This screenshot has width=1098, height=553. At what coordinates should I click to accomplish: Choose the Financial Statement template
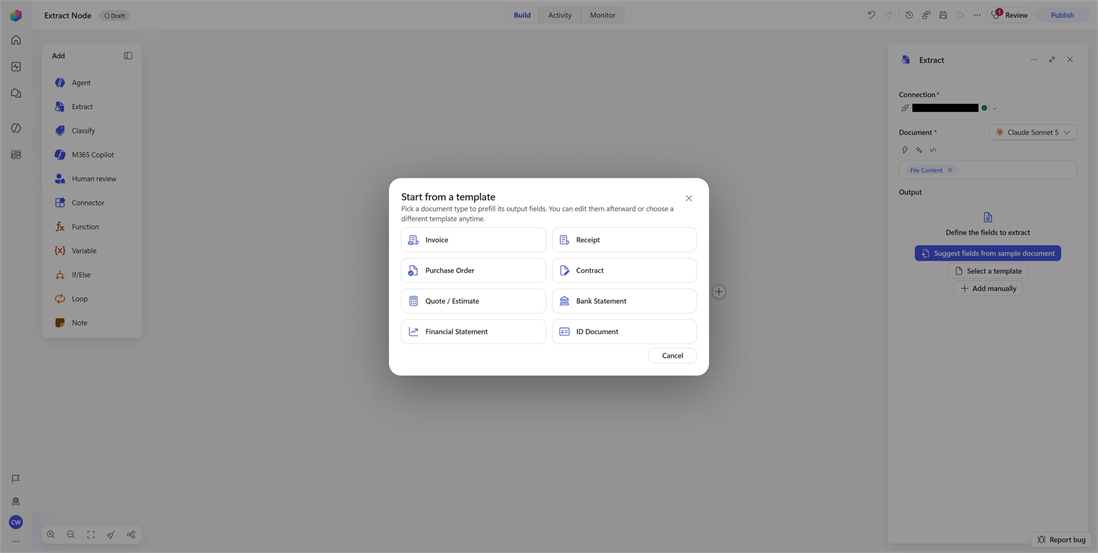(473, 332)
